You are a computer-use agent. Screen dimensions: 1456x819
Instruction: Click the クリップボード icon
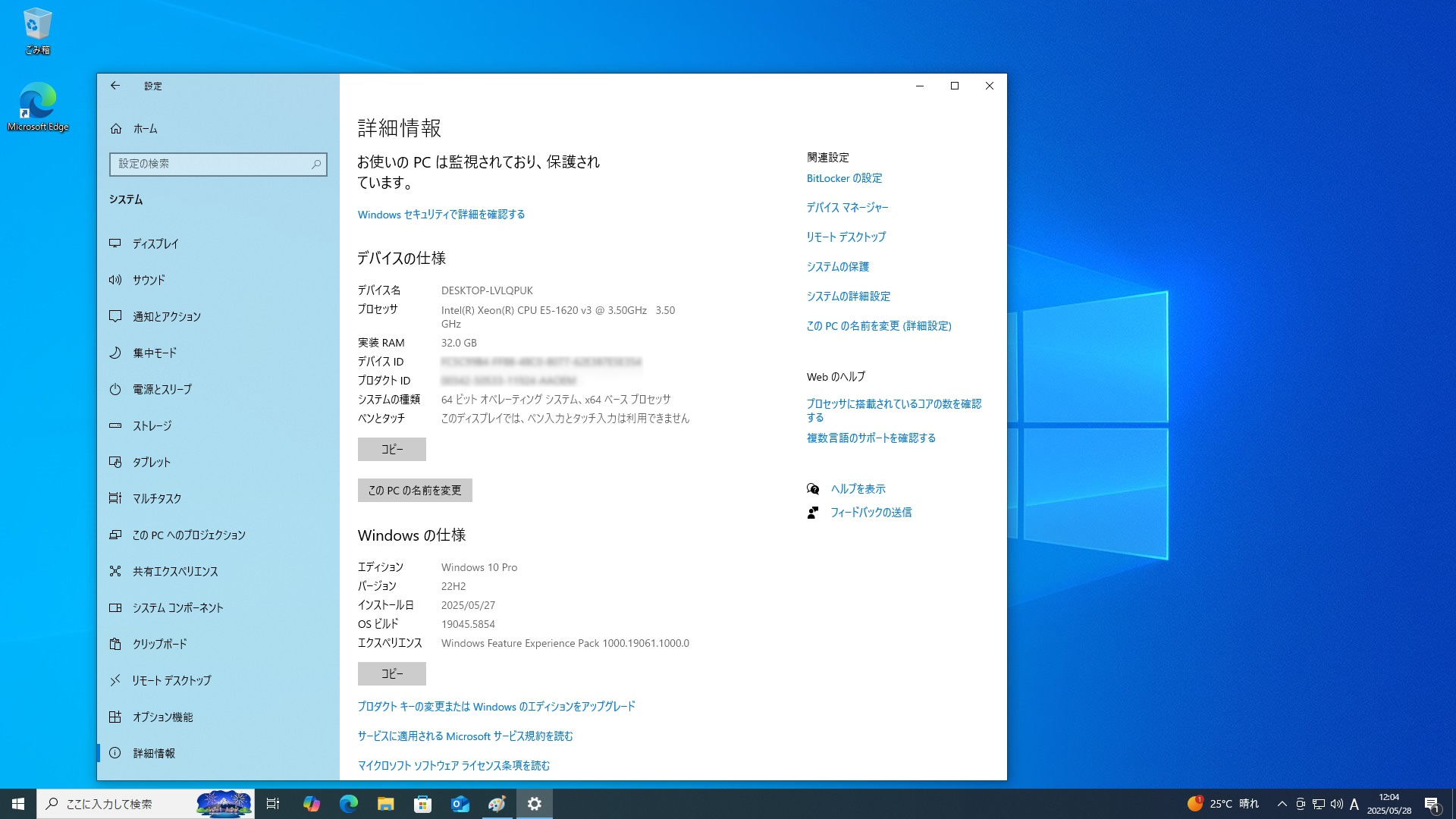pyautogui.click(x=115, y=644)
